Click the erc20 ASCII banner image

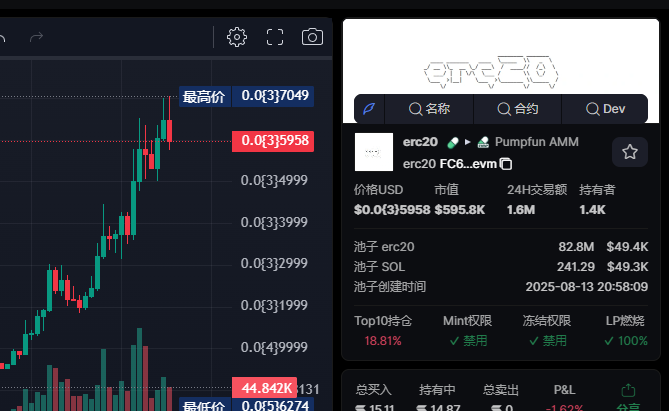click(491, 72)
